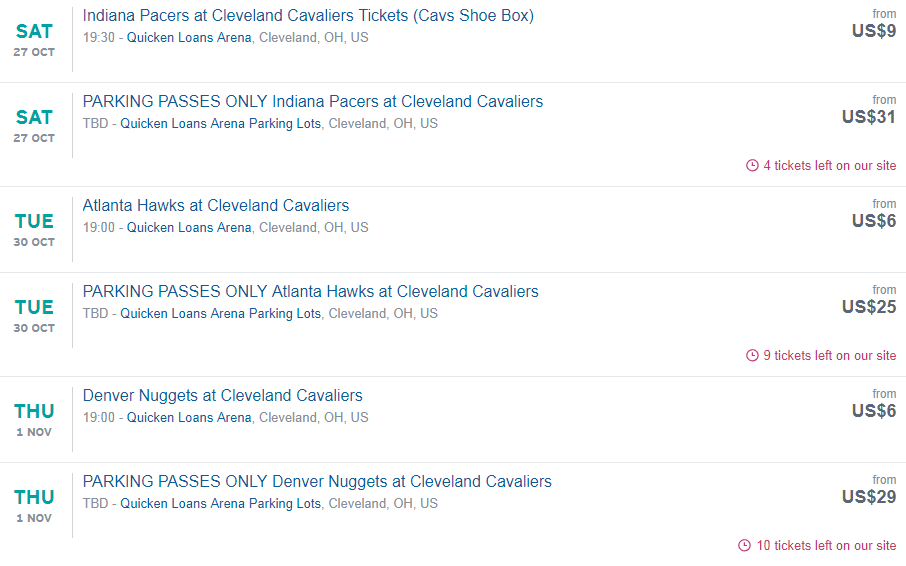Select the US$25 parking pass price
This screenshot has height=566, width=906.
click(868, 307)
